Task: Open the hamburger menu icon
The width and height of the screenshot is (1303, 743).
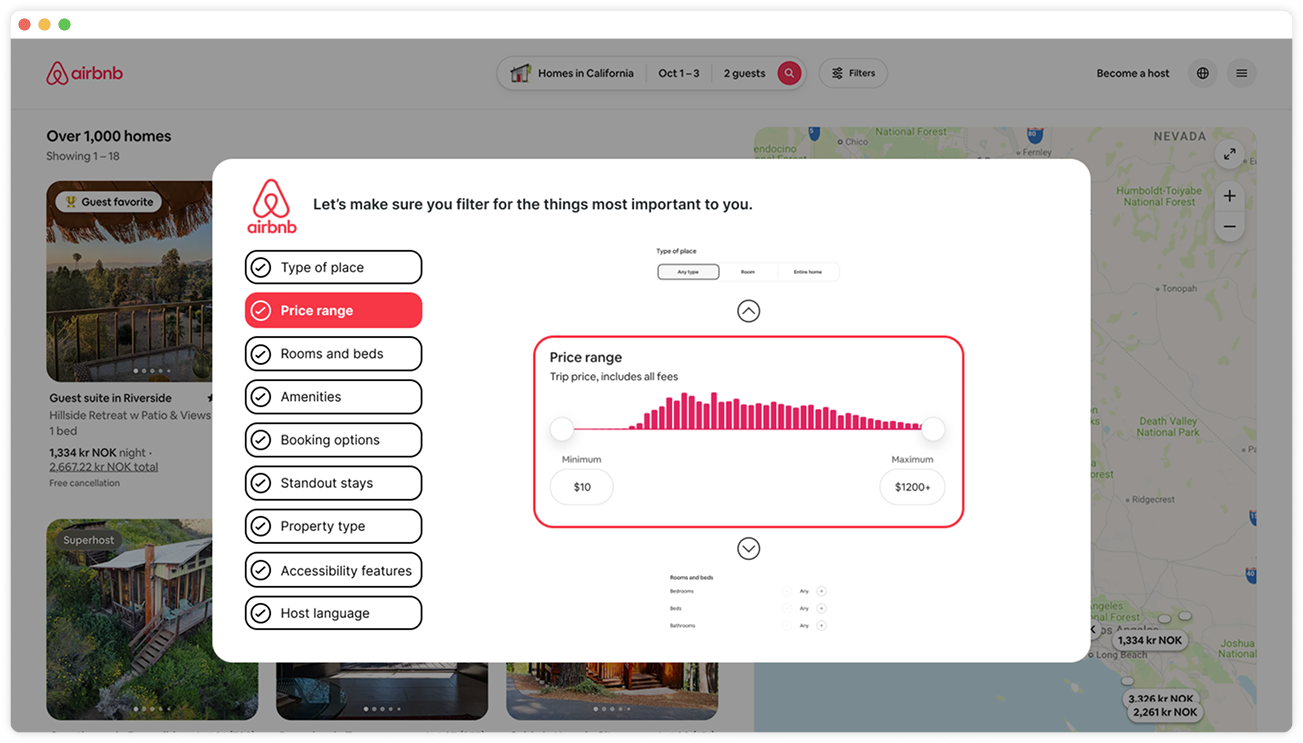Action: point(1241,73)
